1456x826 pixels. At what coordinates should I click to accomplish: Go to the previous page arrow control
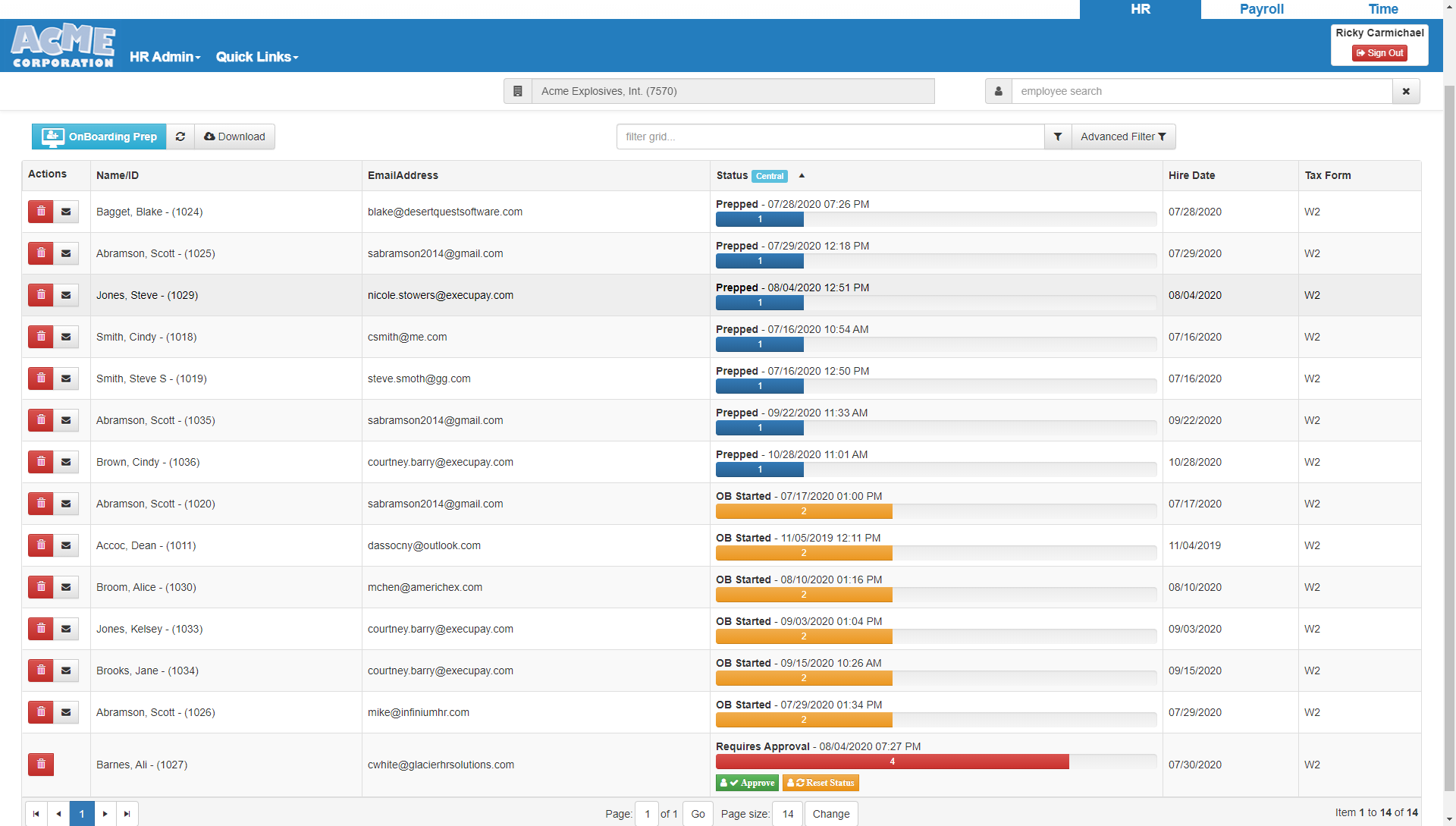[x=58, y=813]
